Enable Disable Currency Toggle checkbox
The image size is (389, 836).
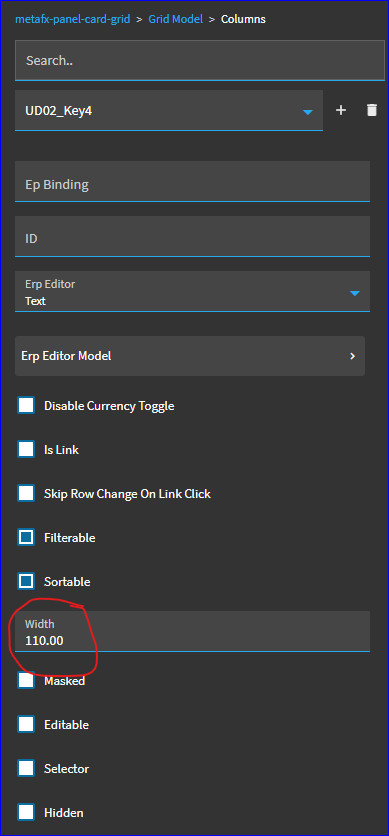click(26, 406)
